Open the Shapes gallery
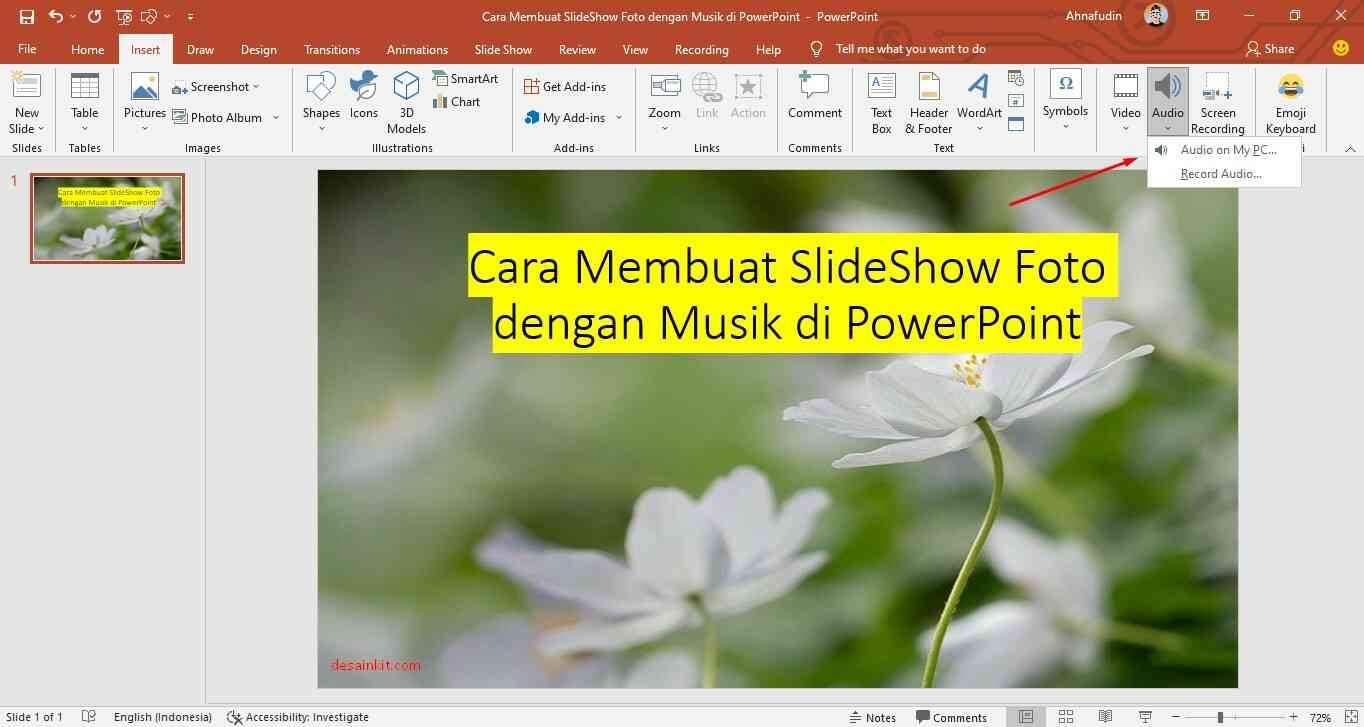Viewport: 1364px width, 727px height. (x=321, y=103)
